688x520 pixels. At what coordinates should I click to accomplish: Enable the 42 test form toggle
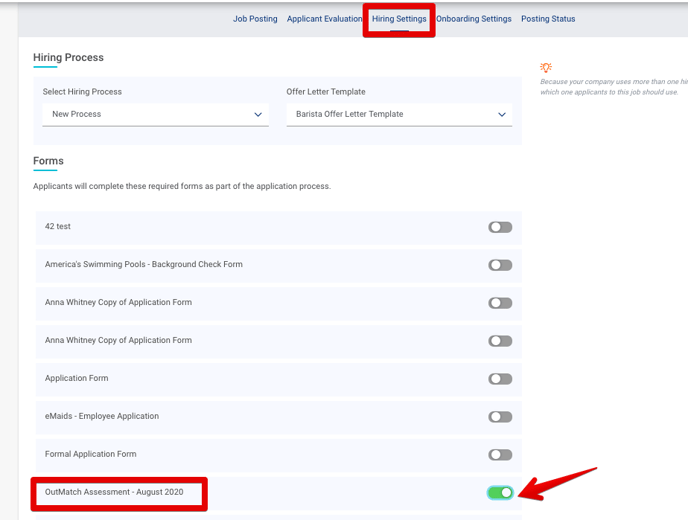pyautogui.click(x=500, y=227)
